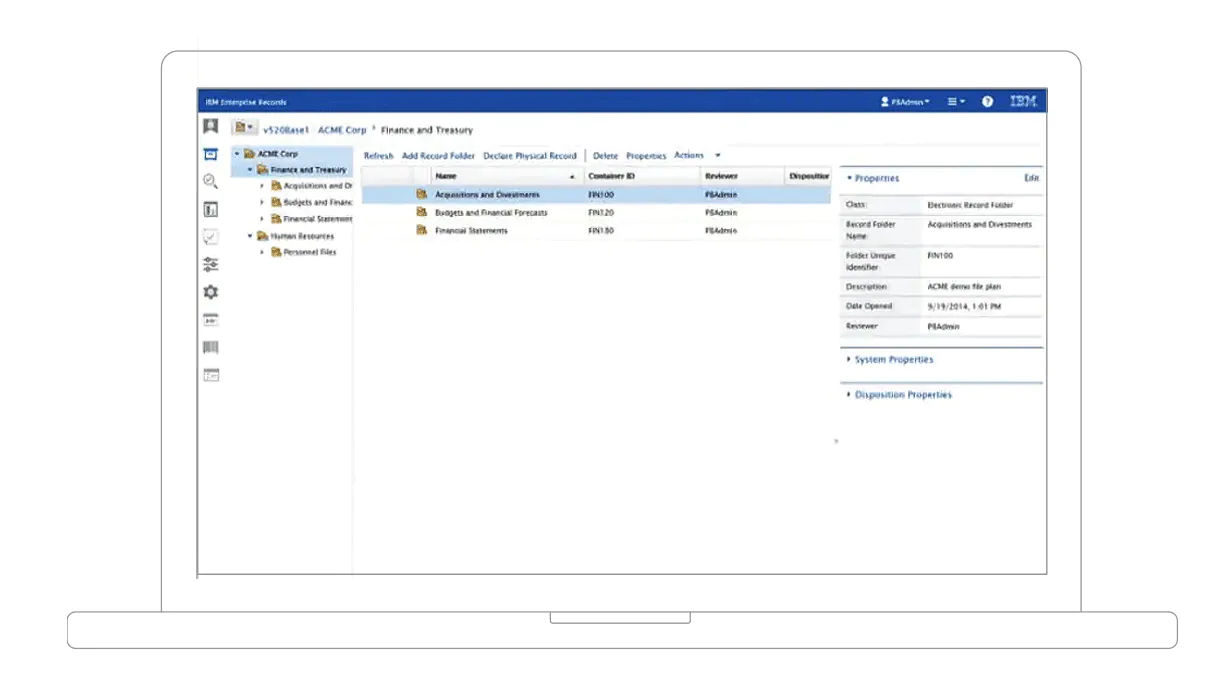1216x684 pixels.
Task: Click the checkmark tasks icon in the sidebar
Action: 212,235
